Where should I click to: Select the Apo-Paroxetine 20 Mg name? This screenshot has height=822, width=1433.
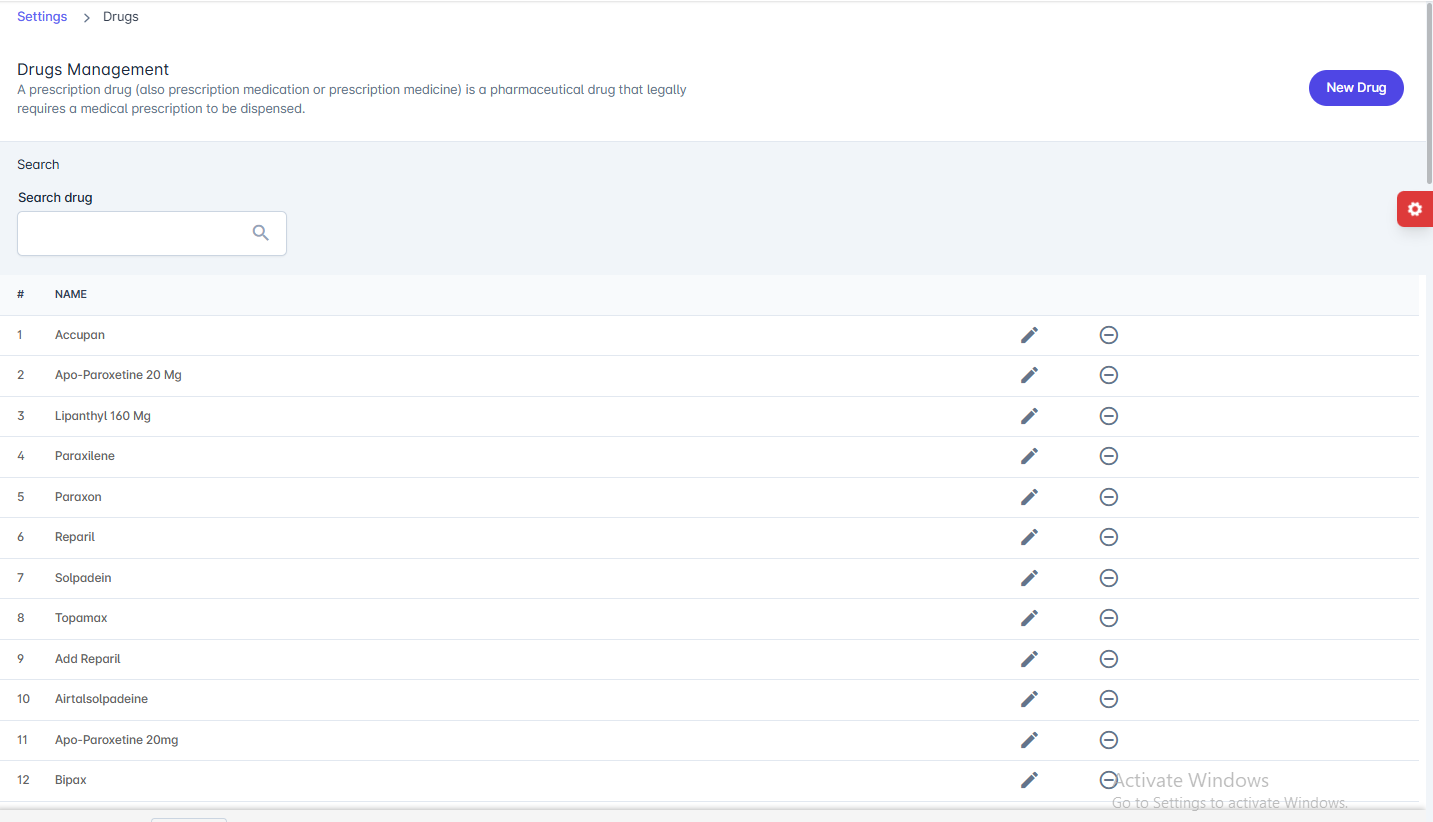[118, 375]
